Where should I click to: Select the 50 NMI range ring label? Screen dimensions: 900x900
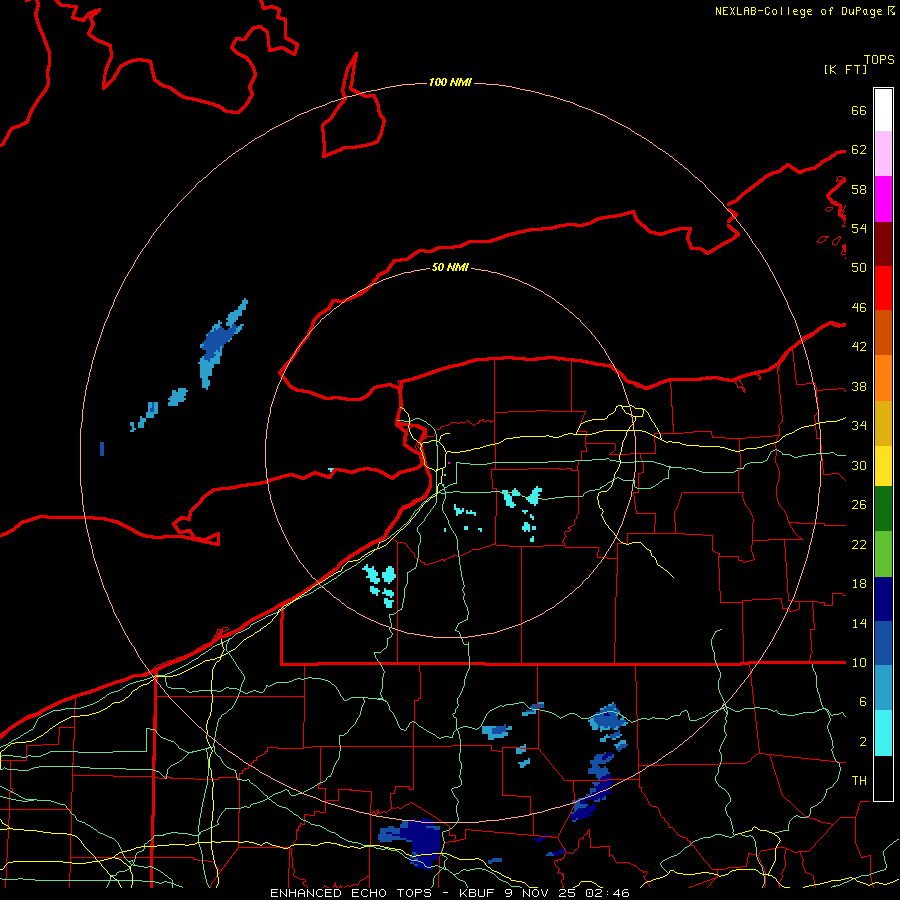(450, 267)
